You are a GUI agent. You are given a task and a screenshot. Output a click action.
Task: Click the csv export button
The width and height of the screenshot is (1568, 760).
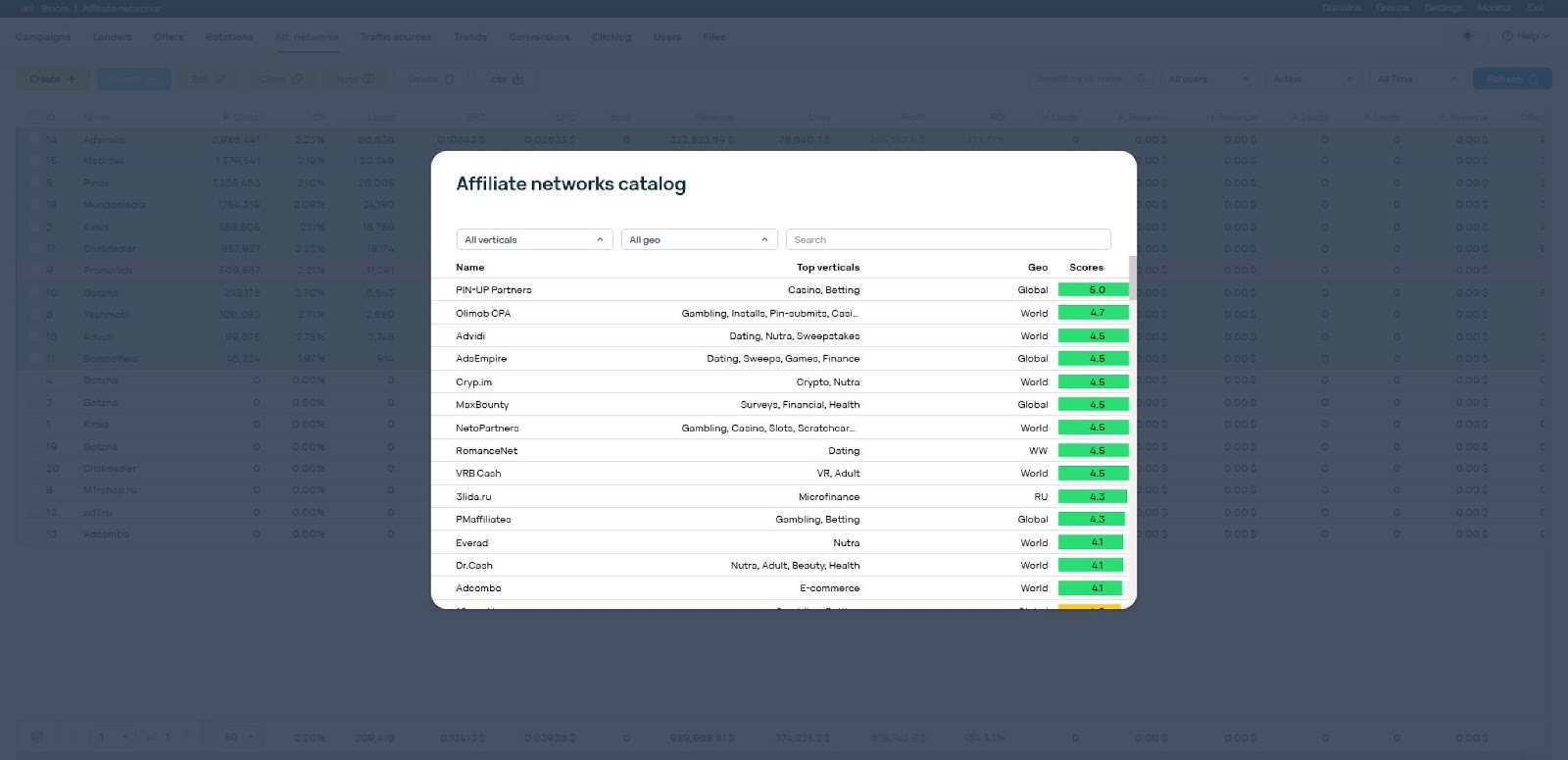[x=507, y=79]
